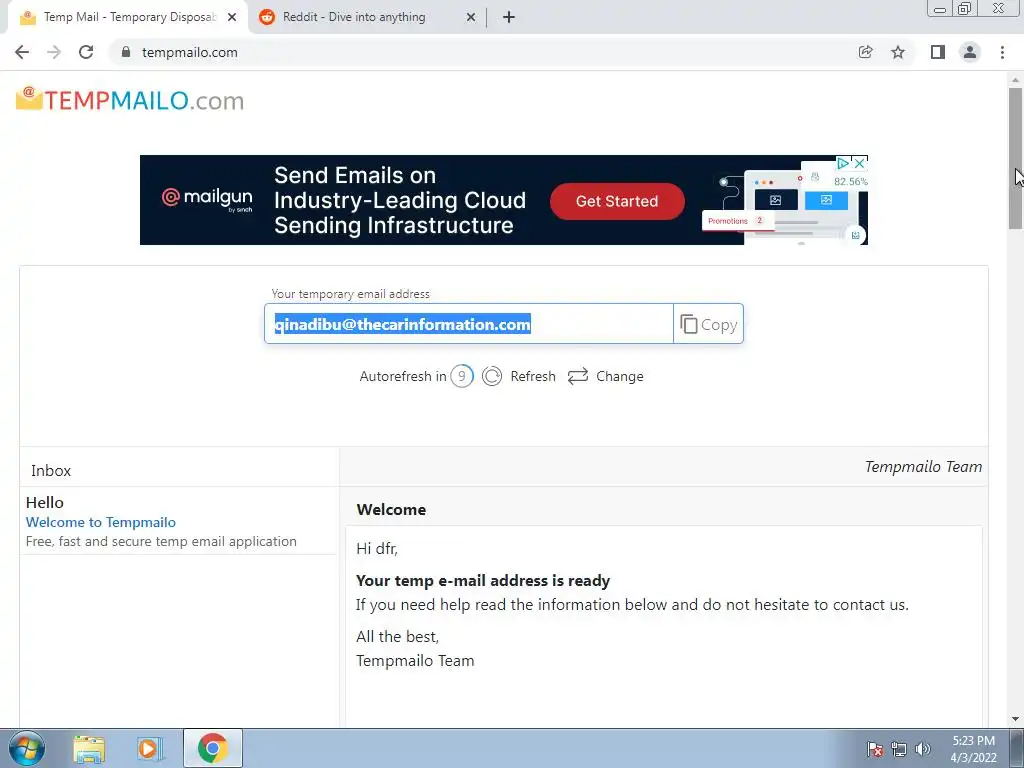1024x768 pixels.
Task: Click the page vertical scrollbar thumb
Action: tap(1016, 158)
